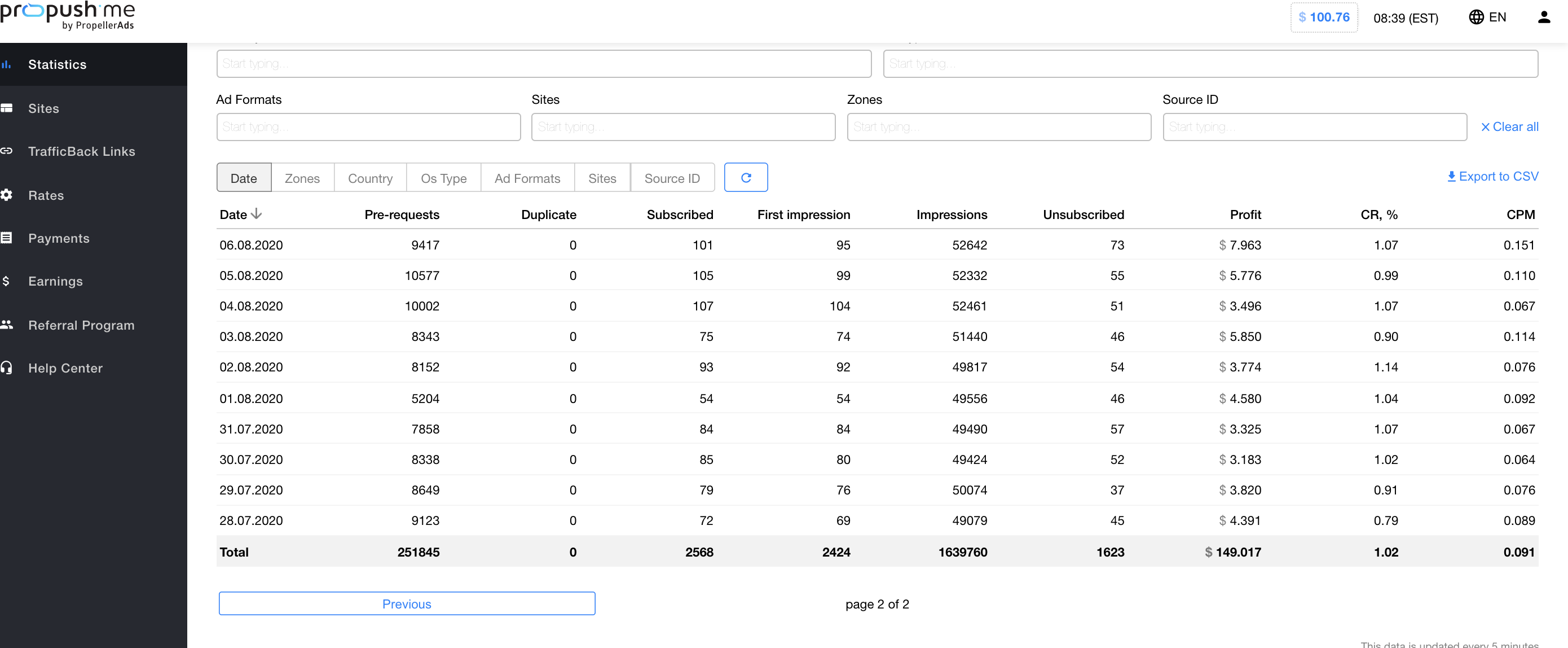
Task: Click the refresh icon button
Action: tap(745, 178)
